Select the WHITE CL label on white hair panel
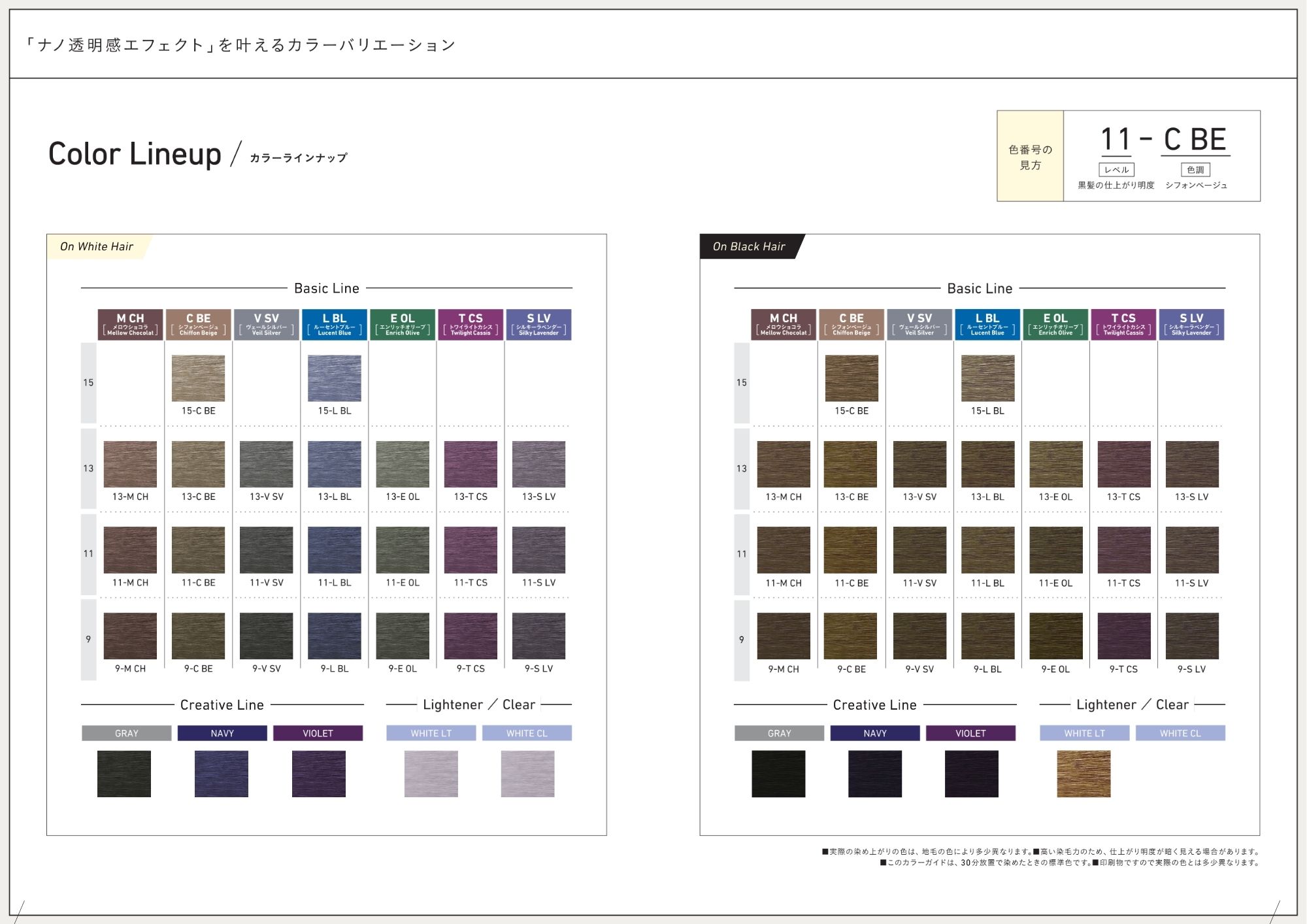 (527, 733)
